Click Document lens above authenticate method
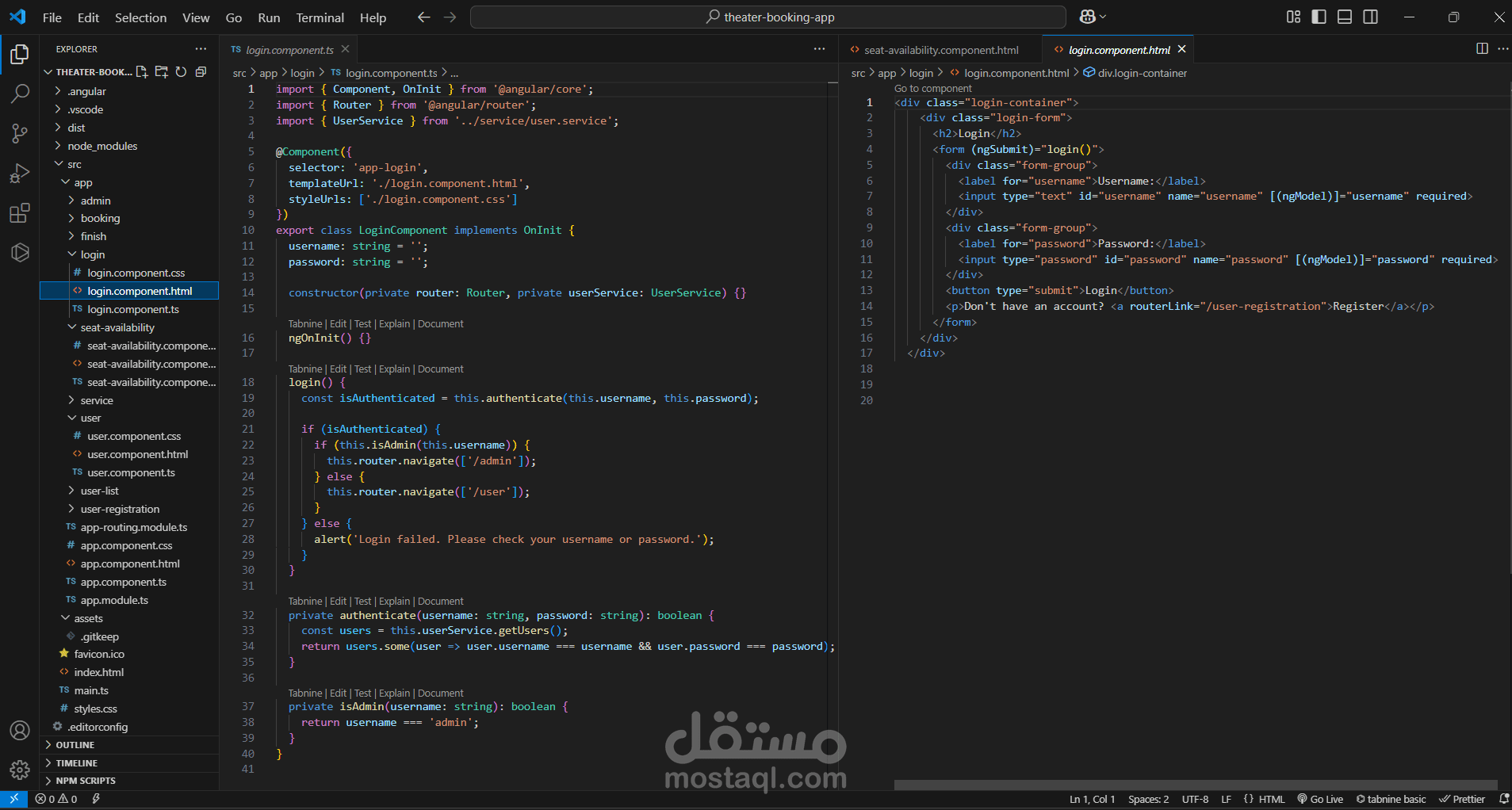 click(440, 602)
